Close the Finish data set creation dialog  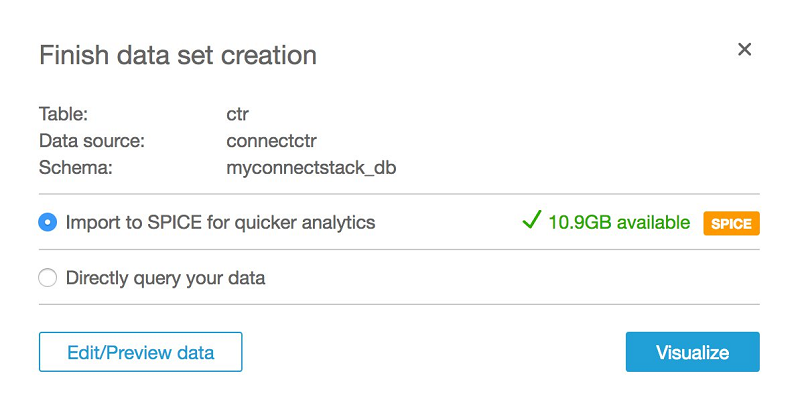coord(744,49)
